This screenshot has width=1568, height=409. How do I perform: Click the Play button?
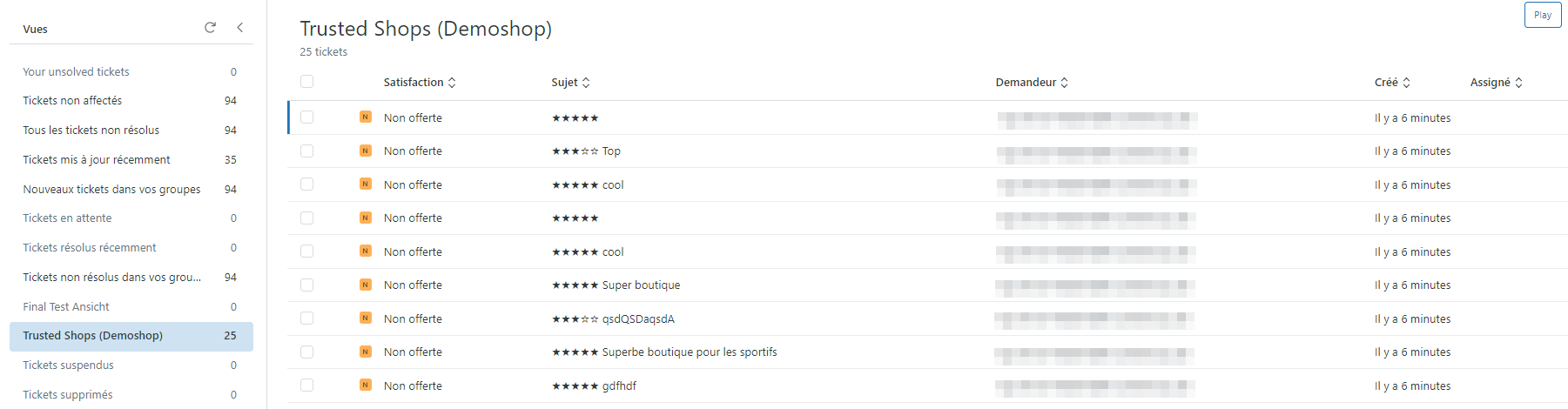[x=1543, y=15]
